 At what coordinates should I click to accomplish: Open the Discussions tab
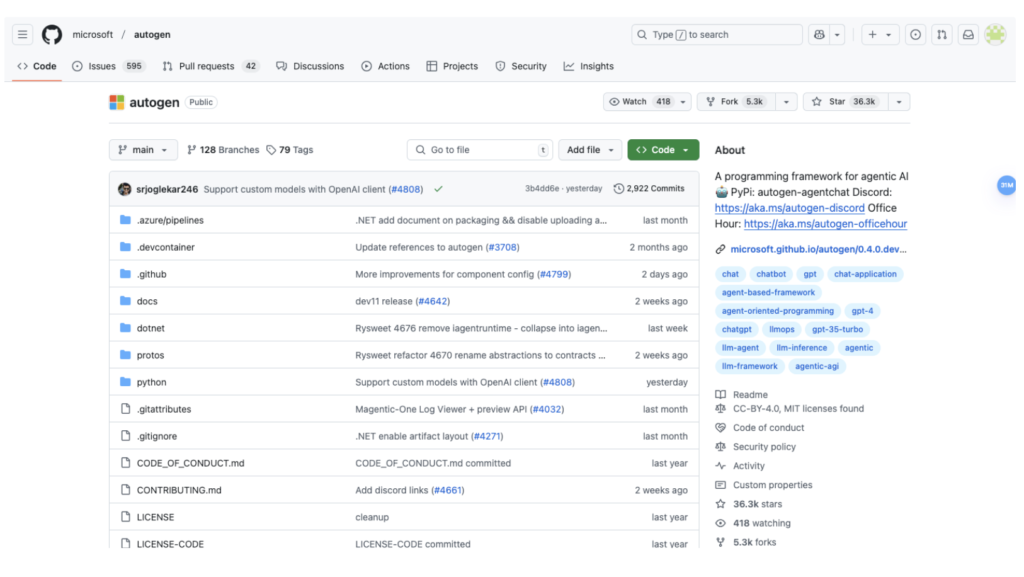(310, 66)
